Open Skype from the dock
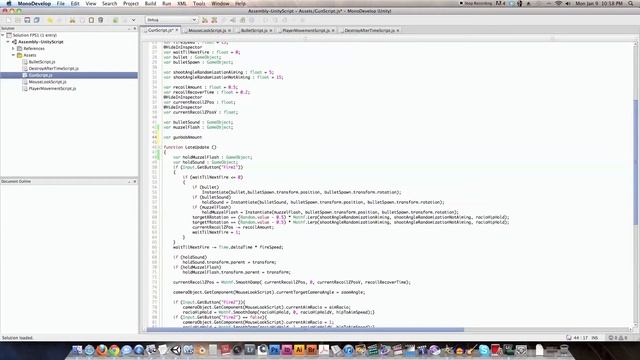This screenshot has width=640, height=360. click(484, 350)
